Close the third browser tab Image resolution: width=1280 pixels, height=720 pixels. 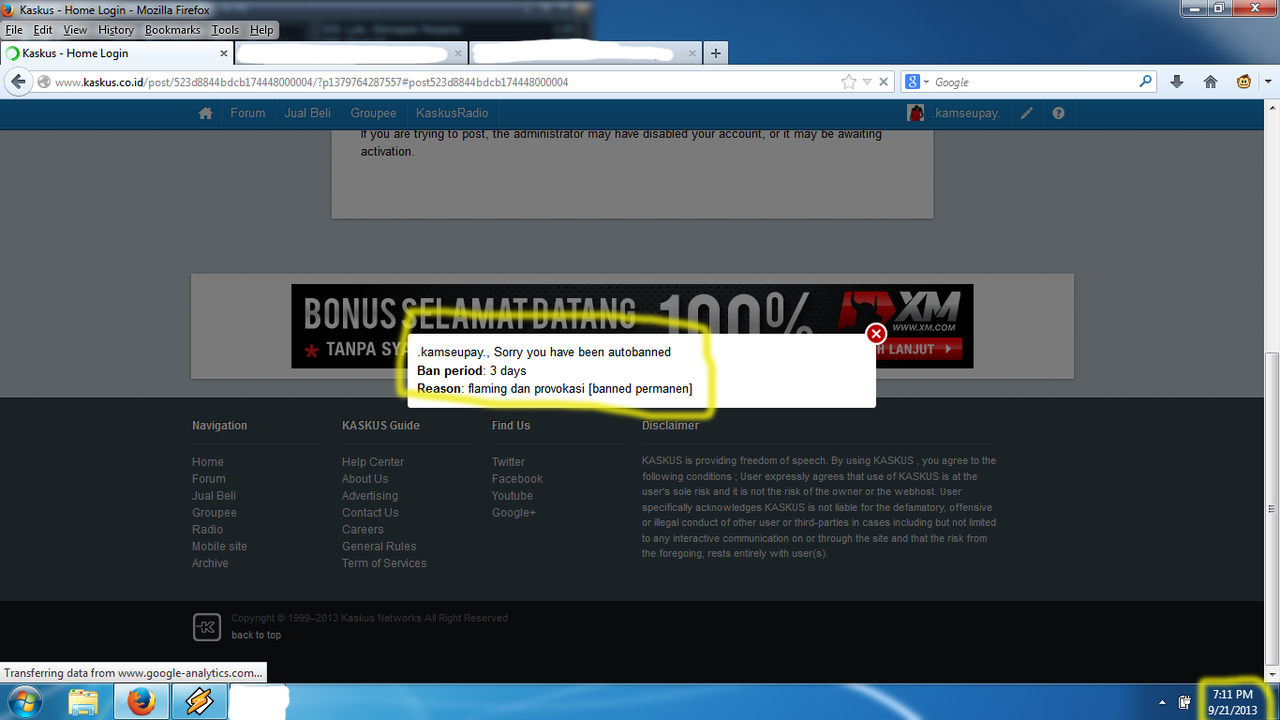692,53
